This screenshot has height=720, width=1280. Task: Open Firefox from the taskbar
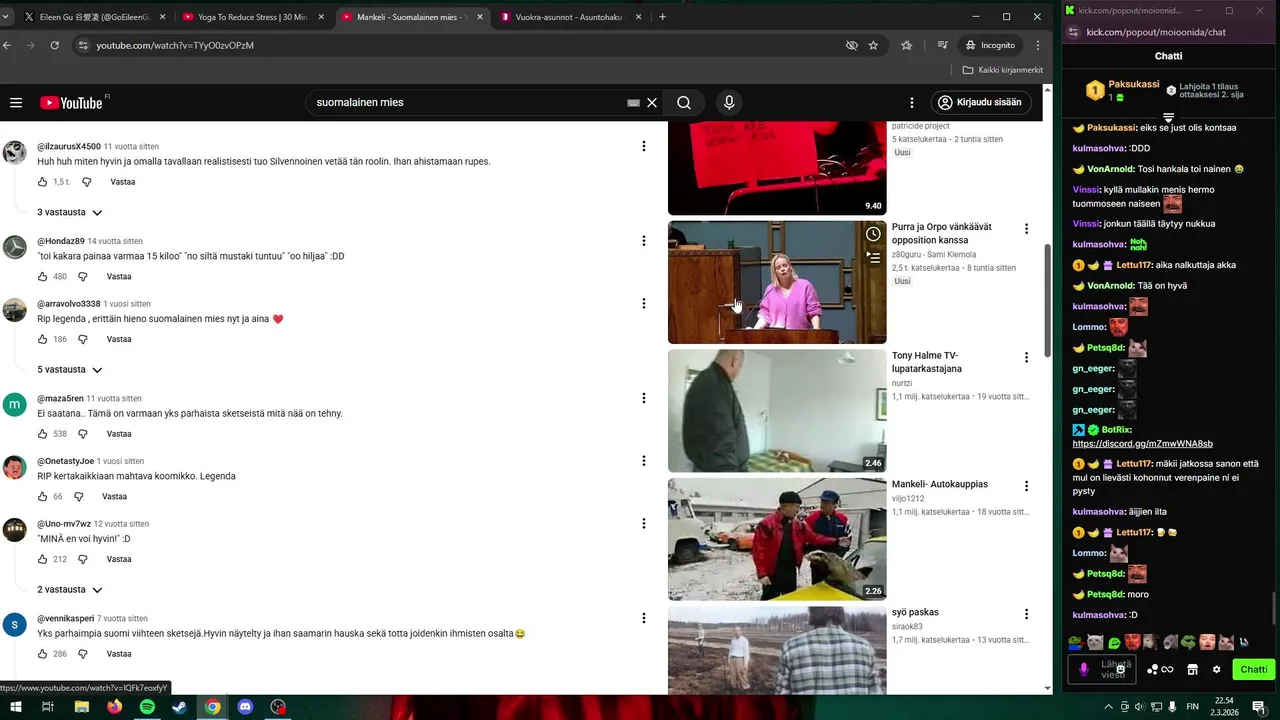point(114,707)
